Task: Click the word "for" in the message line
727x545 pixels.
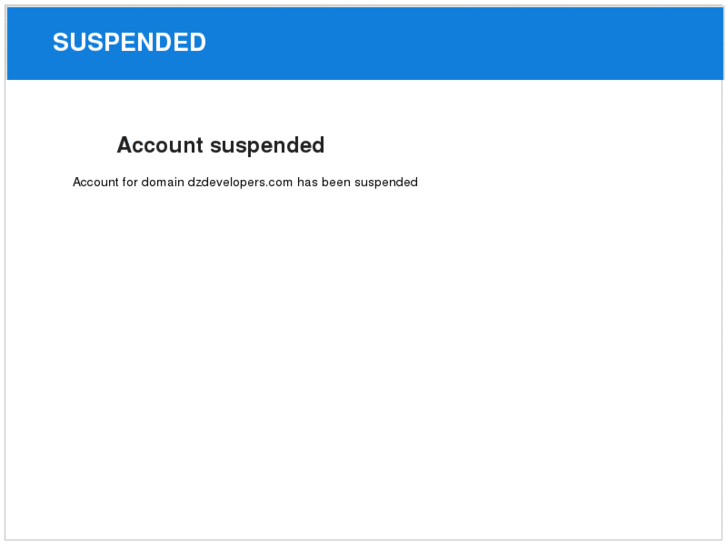Action: click(131, 182)
